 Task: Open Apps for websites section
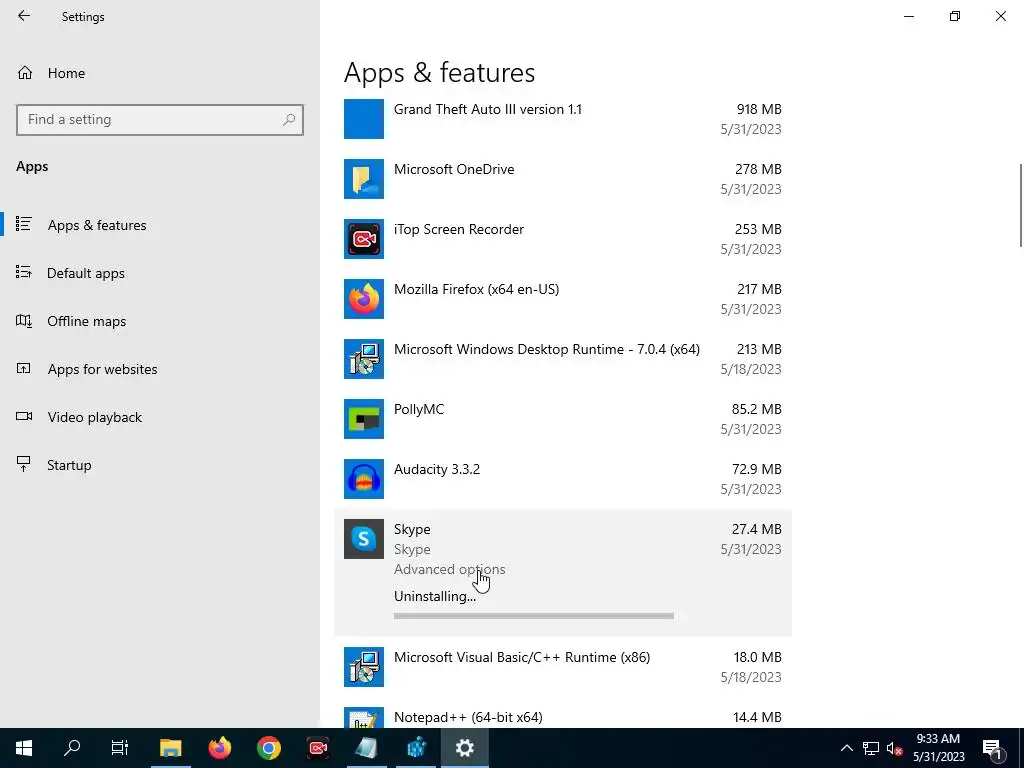[x=160, y=369]
